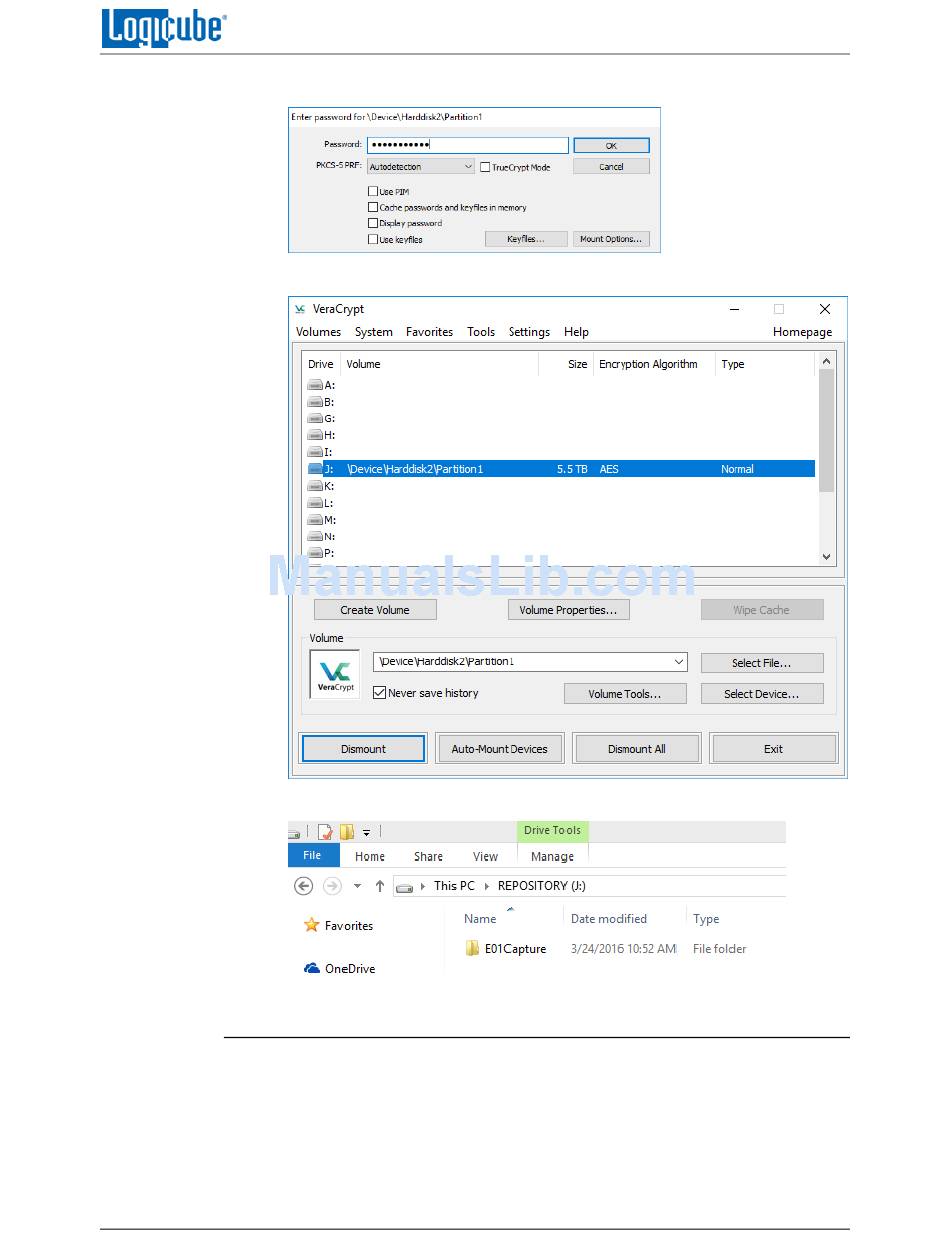The width and height of the screenshot is (950, 1260).
Task: Click the Select Device... button
Action: [x=762, y=694]
